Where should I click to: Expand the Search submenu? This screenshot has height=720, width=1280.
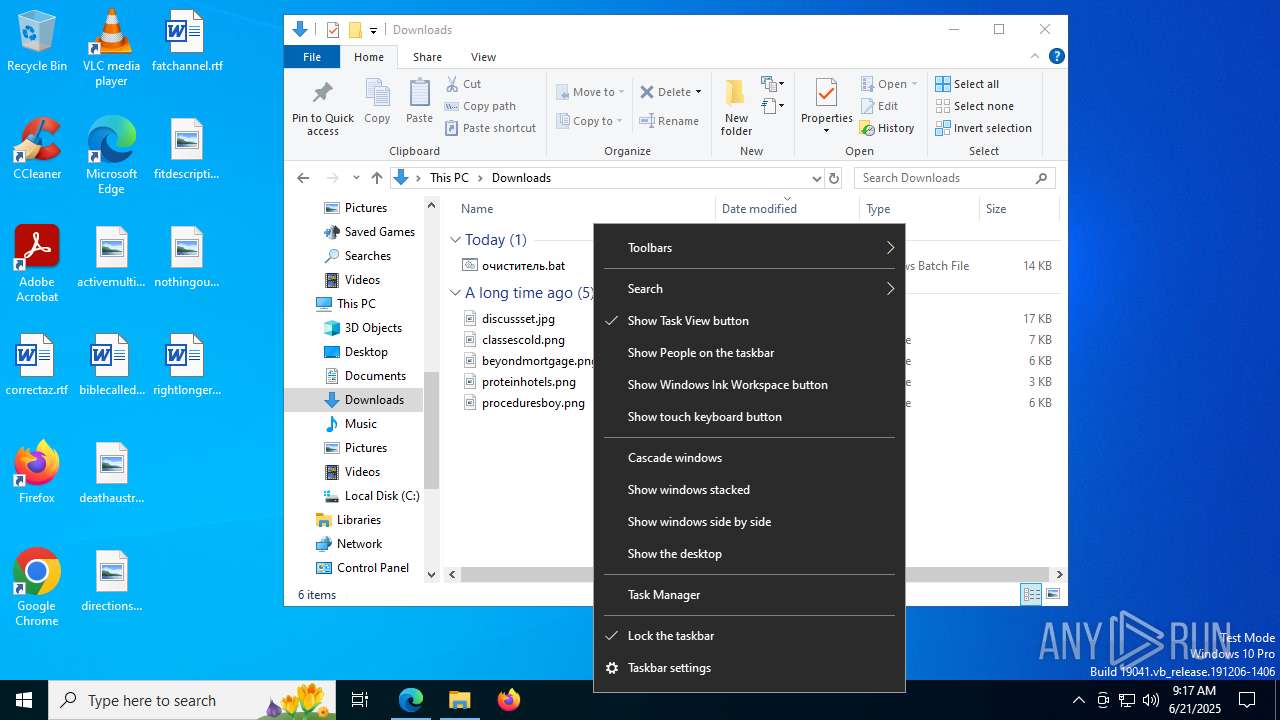(749, 289)
